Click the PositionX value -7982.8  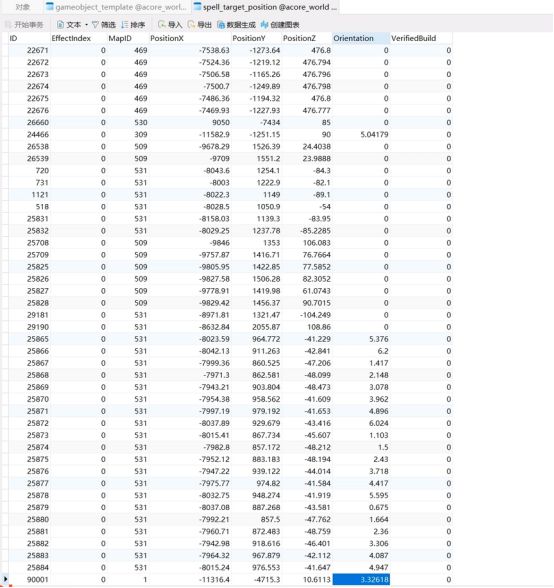click(x=216, y=447)
